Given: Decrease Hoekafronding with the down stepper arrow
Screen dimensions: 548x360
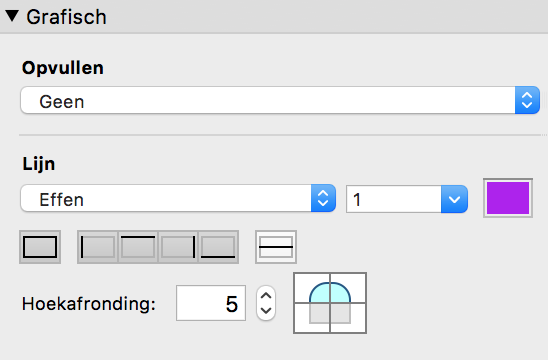Looking at the screenshot, I should (x=266, y=311).
